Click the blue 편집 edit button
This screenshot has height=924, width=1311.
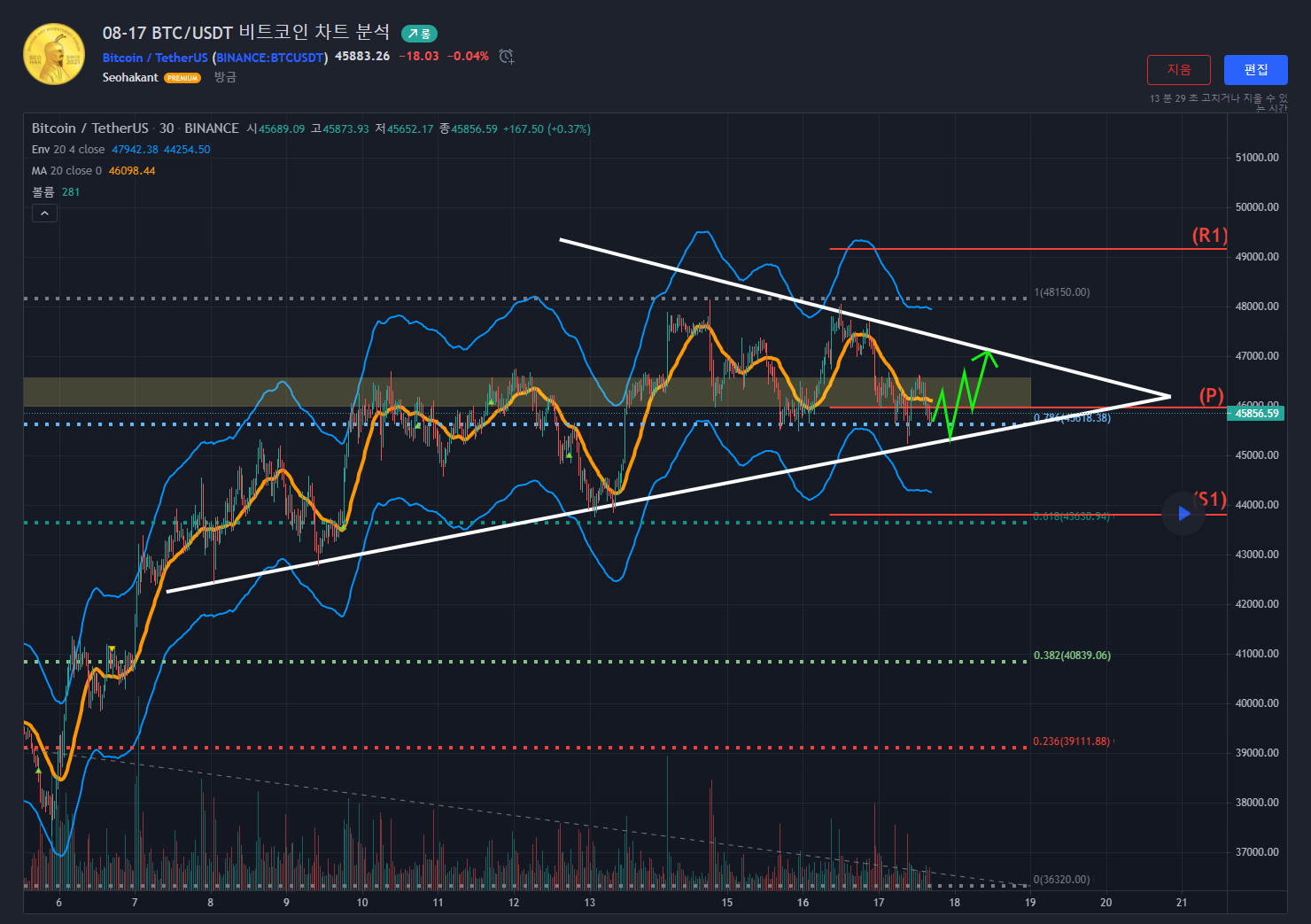1255,70
